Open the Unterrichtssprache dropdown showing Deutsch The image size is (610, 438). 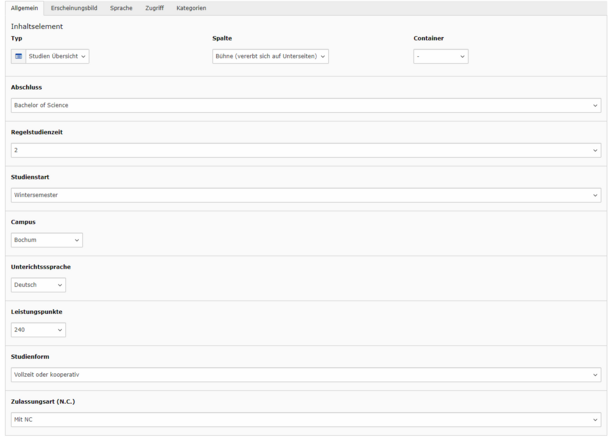[38, 285]
